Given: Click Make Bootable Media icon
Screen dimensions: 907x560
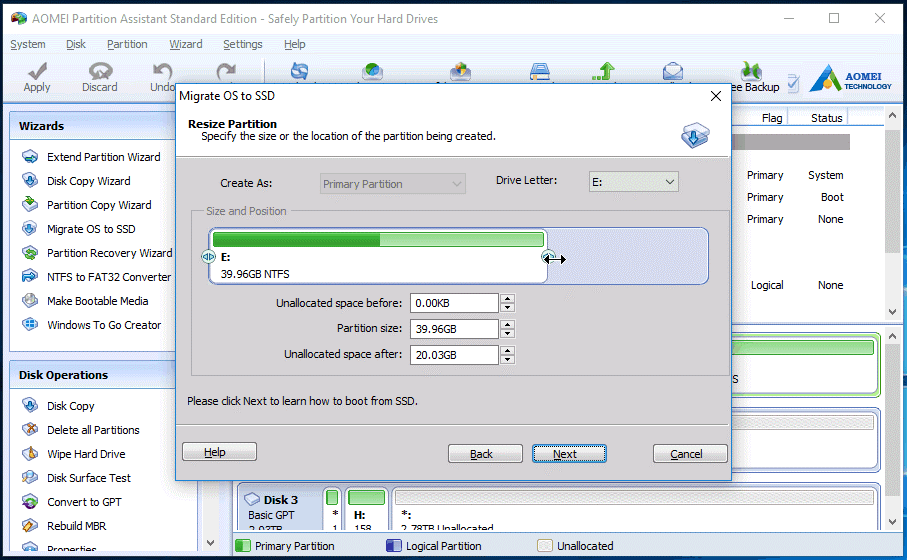Looking at the screenshot, I should [30, 301].
